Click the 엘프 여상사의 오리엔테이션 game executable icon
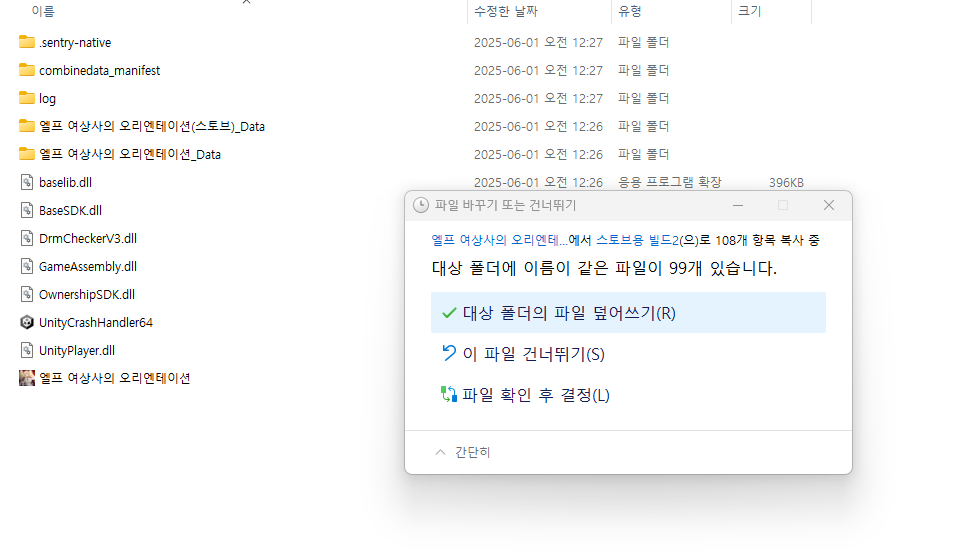The height and width of the screenshot is (553, 980). (26, 378)
